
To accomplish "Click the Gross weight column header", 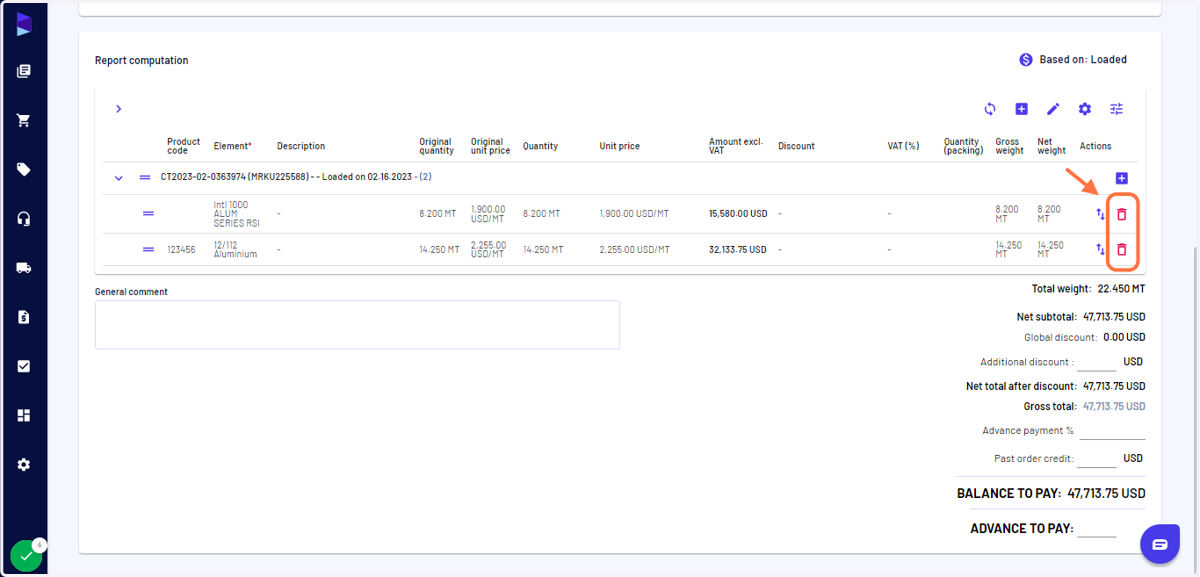I will [1009, 146].
